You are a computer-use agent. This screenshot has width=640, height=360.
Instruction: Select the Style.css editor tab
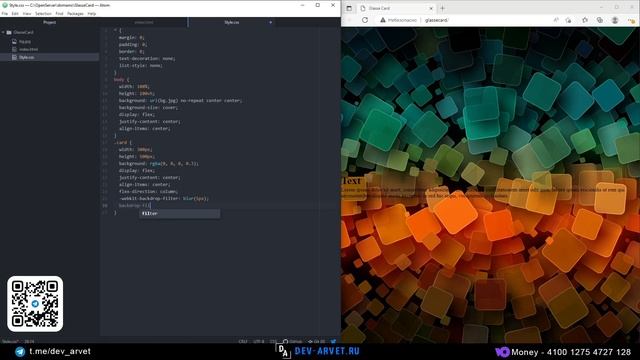(231, 22)
